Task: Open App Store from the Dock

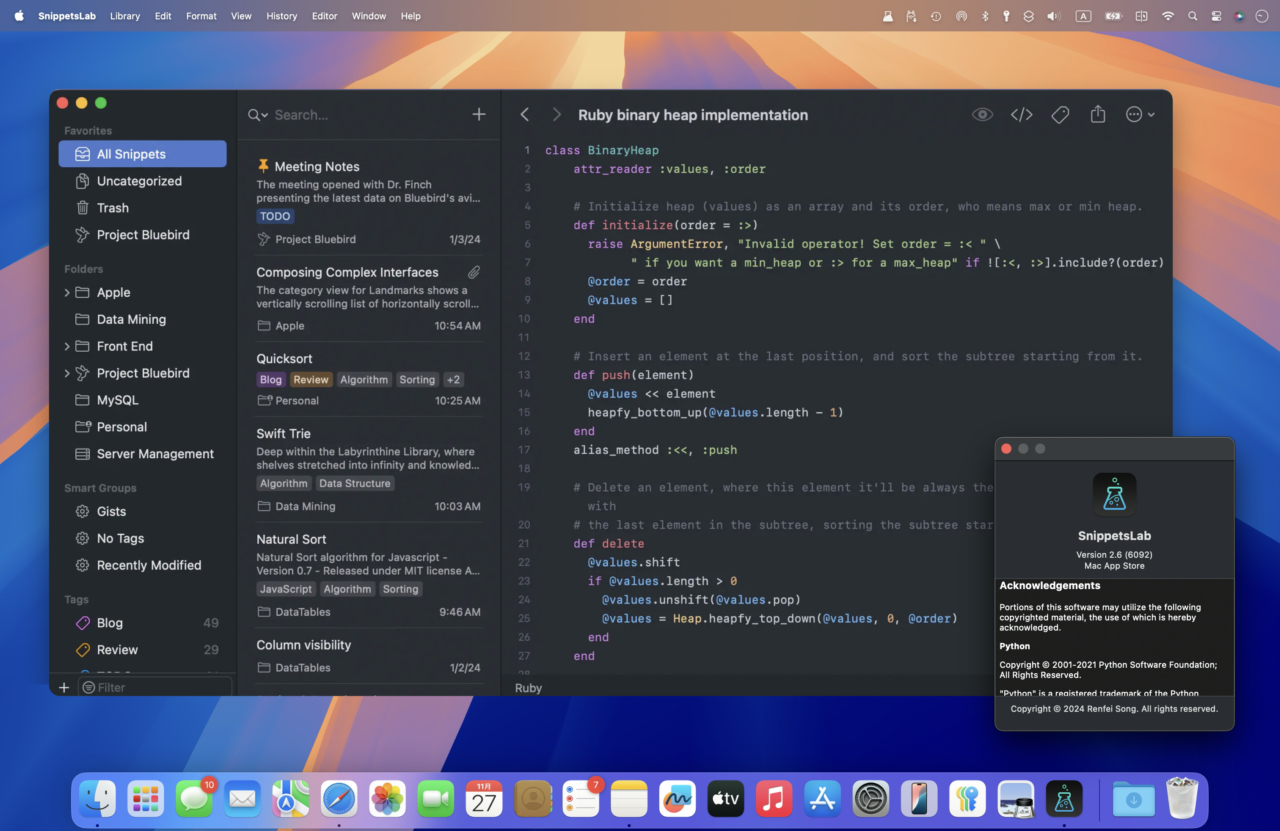Action: pos(822,799)
